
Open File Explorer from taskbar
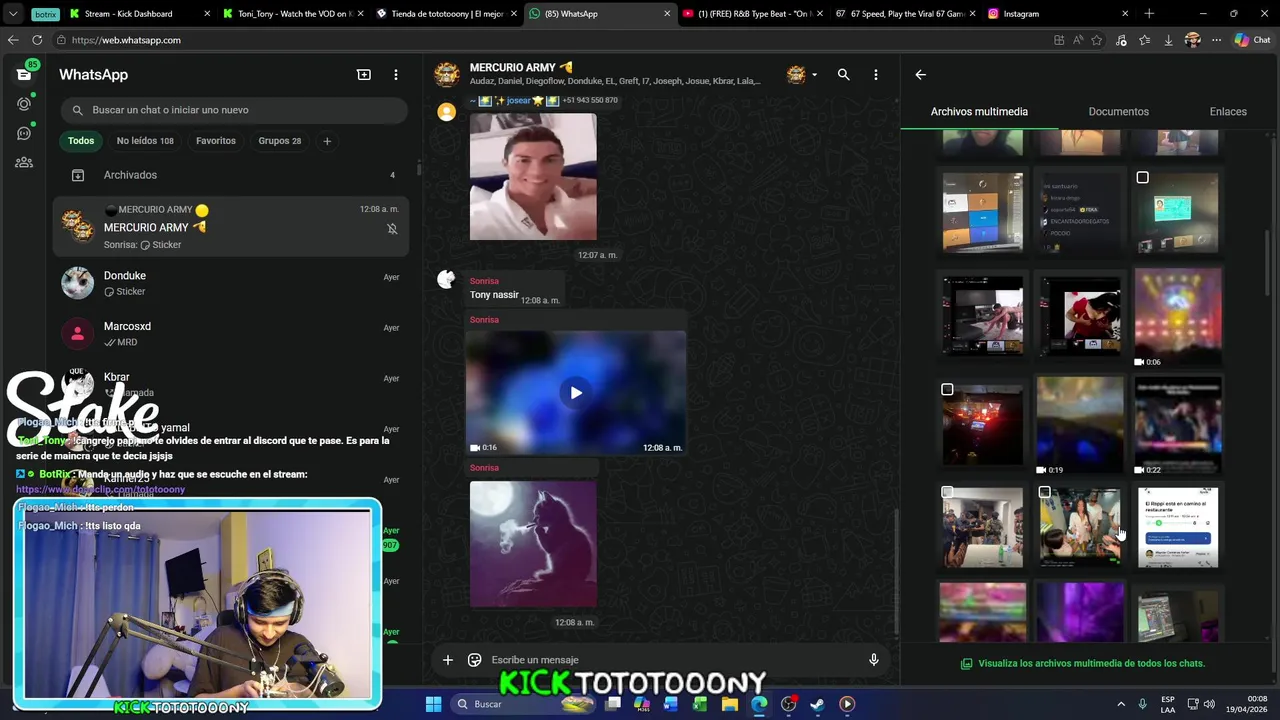[x=730, y=704]
